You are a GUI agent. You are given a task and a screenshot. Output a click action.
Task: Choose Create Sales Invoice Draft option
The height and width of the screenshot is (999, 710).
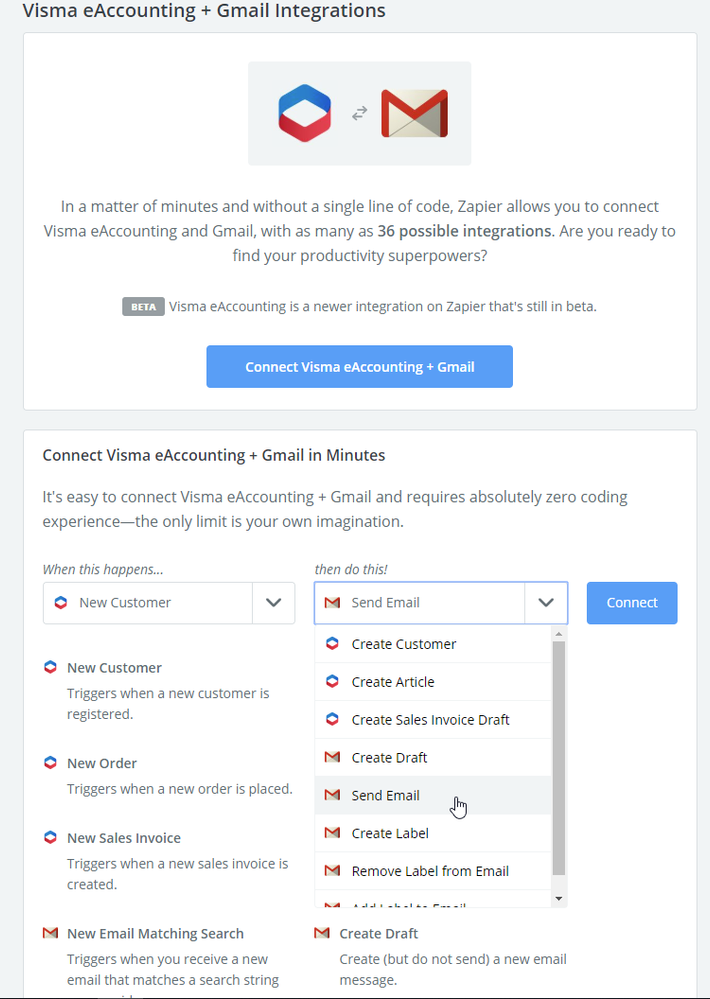pos(430,720)
